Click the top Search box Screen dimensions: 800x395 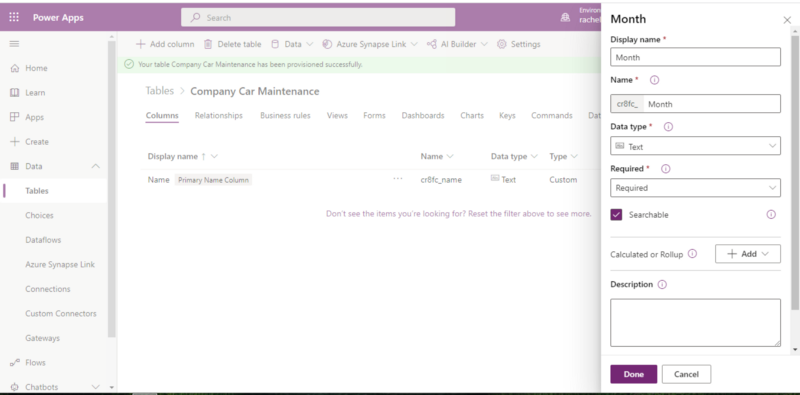(318, 17)
